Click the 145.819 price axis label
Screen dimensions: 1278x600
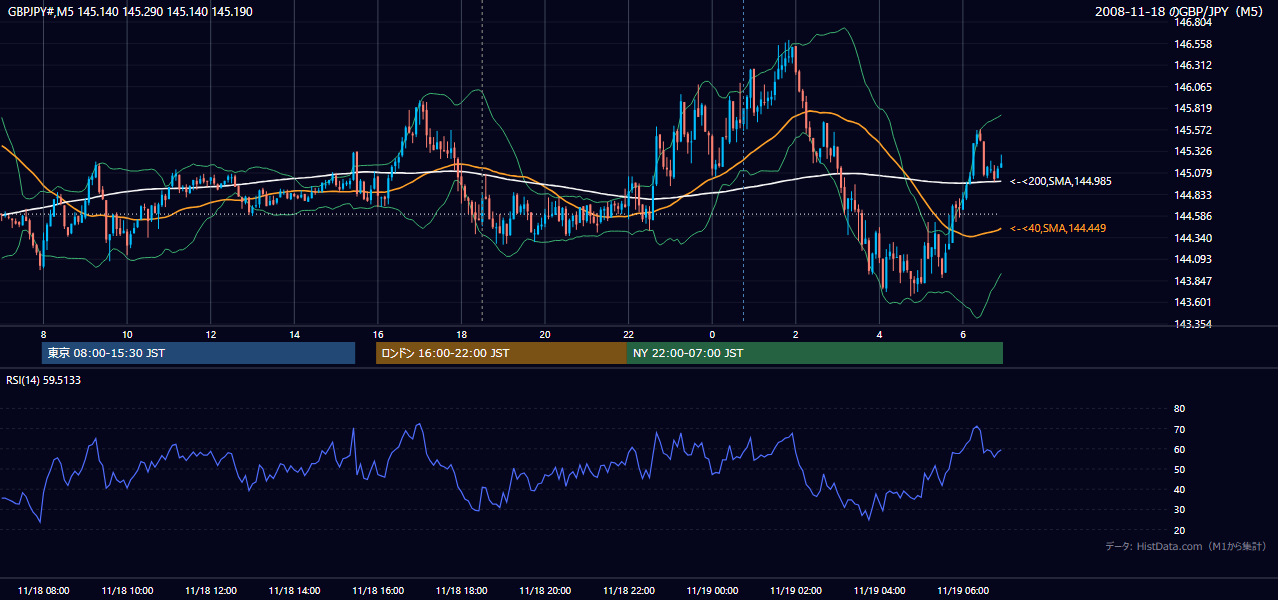[1193, 109]
